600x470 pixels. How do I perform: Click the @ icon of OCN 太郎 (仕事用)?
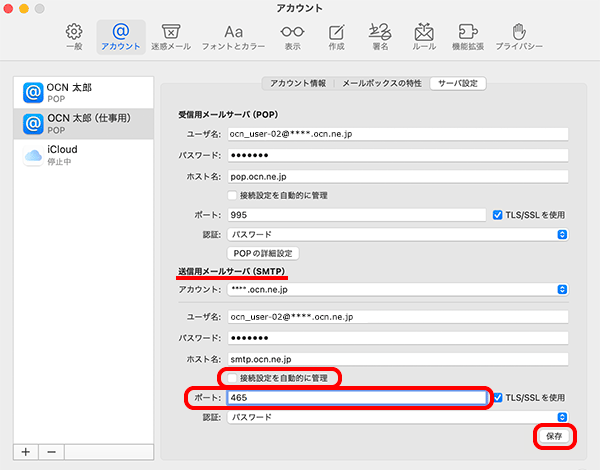coord(33,124)
